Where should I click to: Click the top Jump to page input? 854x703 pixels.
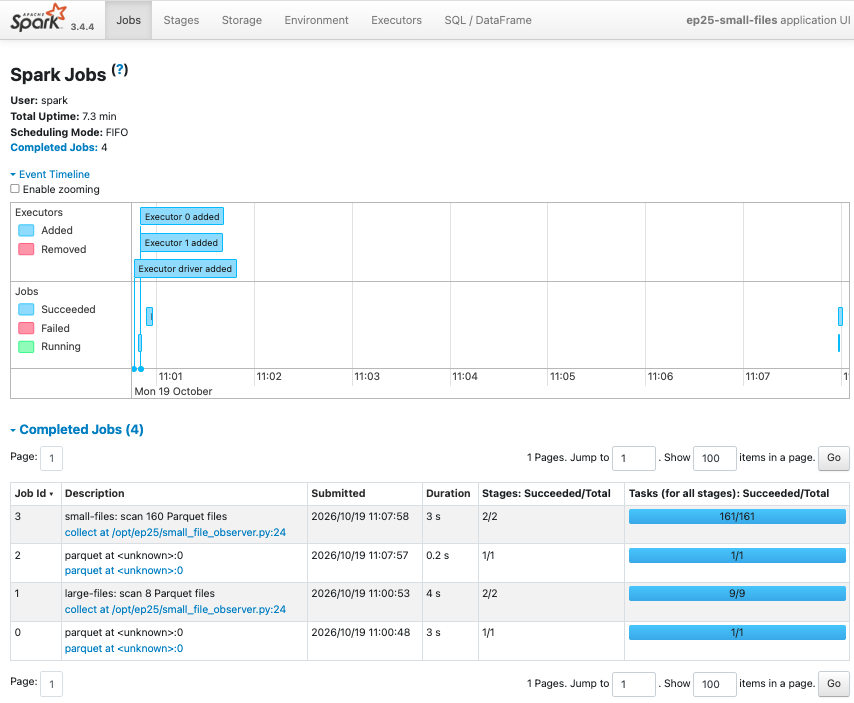(x=634, y=458)
